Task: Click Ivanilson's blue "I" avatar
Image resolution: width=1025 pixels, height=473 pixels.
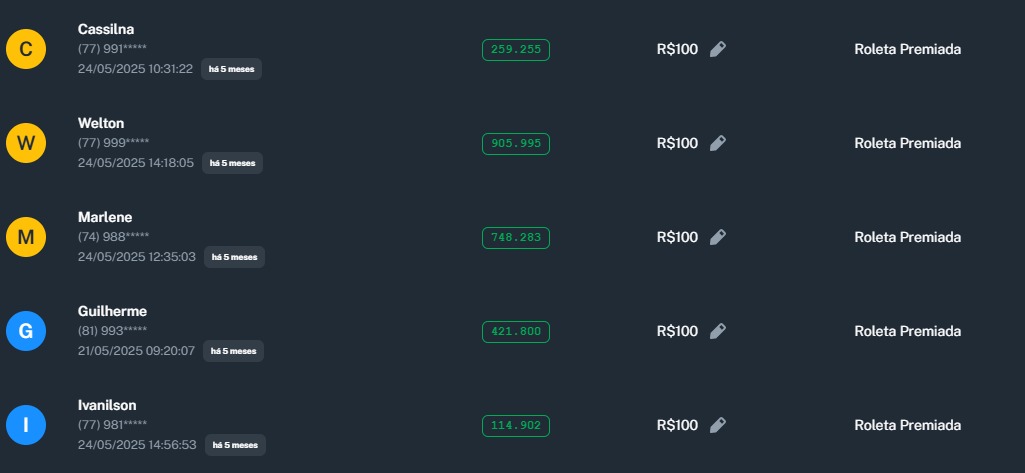Action: [x=26, y=425]
